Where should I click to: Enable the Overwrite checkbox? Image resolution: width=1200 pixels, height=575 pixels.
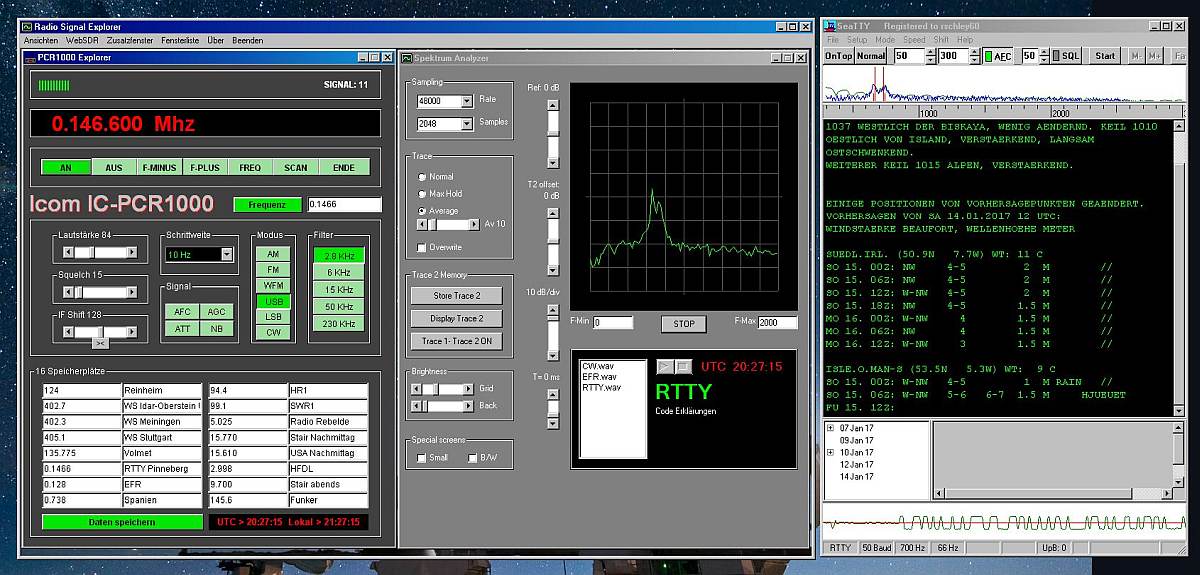422,247
